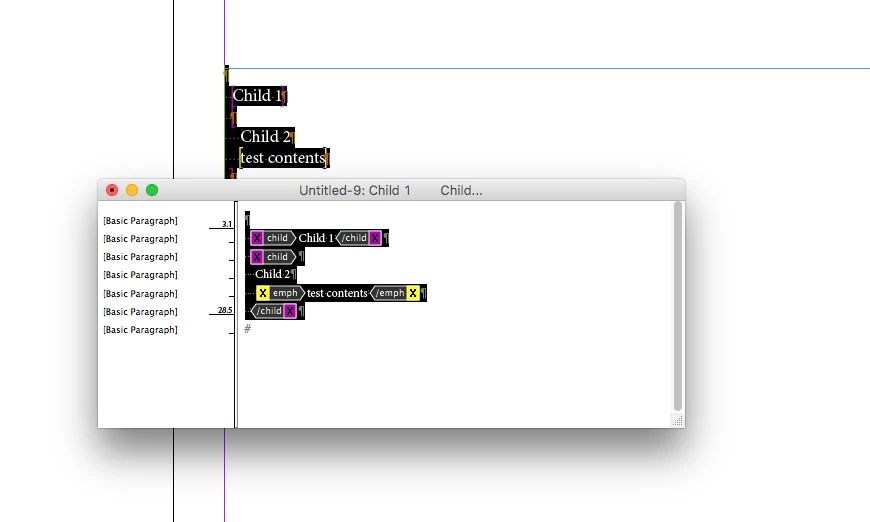Click the Story Editor vertical scrollbar
Viewport: 870px width, 522px height.
677,306
